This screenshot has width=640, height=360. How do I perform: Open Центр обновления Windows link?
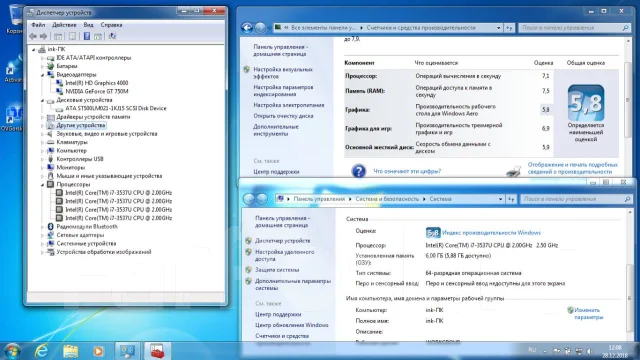291,325
